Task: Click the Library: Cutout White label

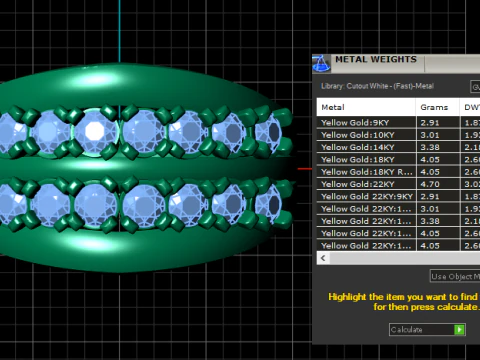Action: pyautogui.click(x=377, y=86)
